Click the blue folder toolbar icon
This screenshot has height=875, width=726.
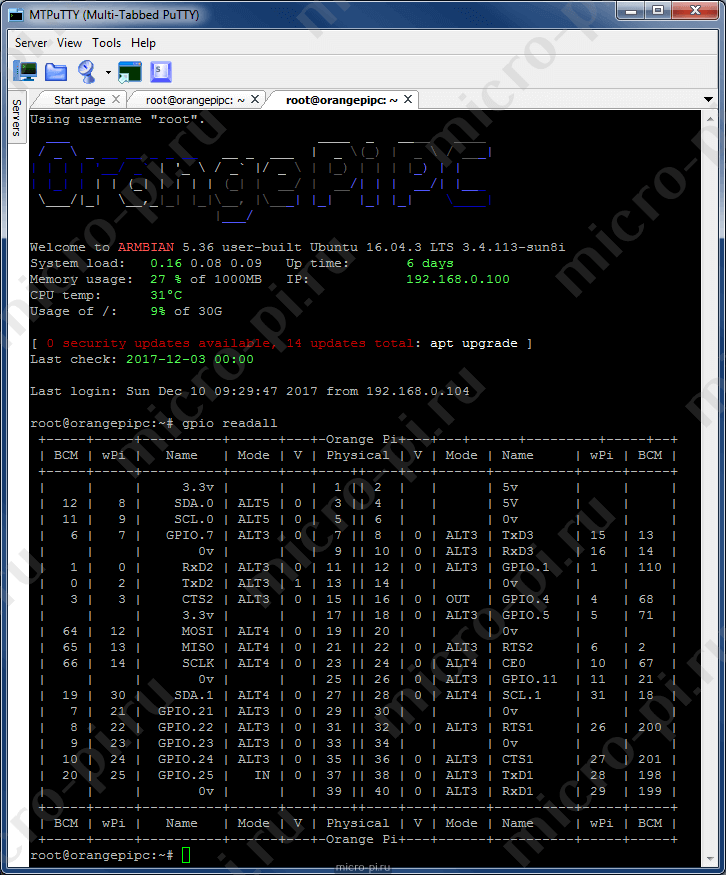(x=56, y=72)
